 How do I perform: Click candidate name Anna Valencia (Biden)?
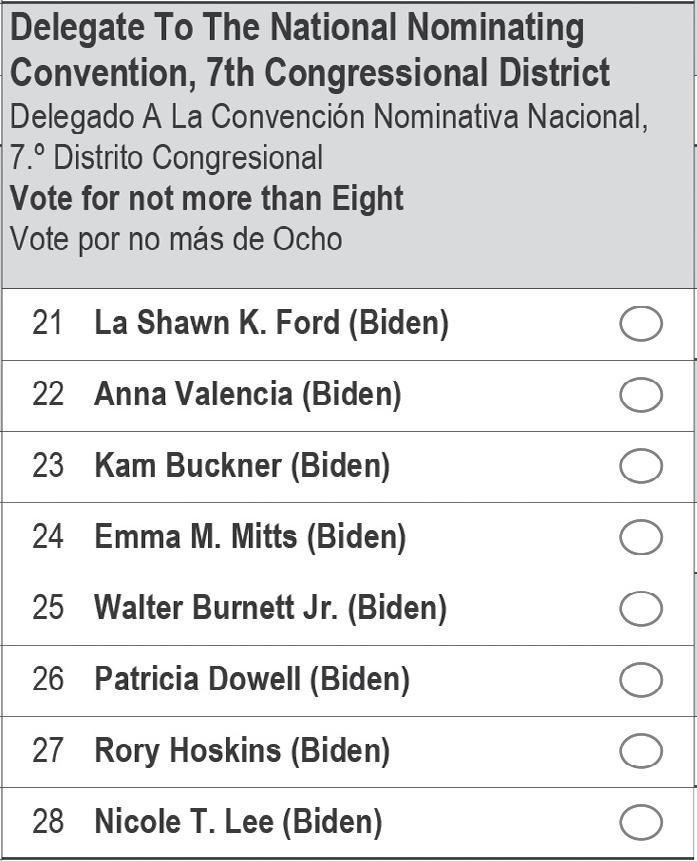247,394
